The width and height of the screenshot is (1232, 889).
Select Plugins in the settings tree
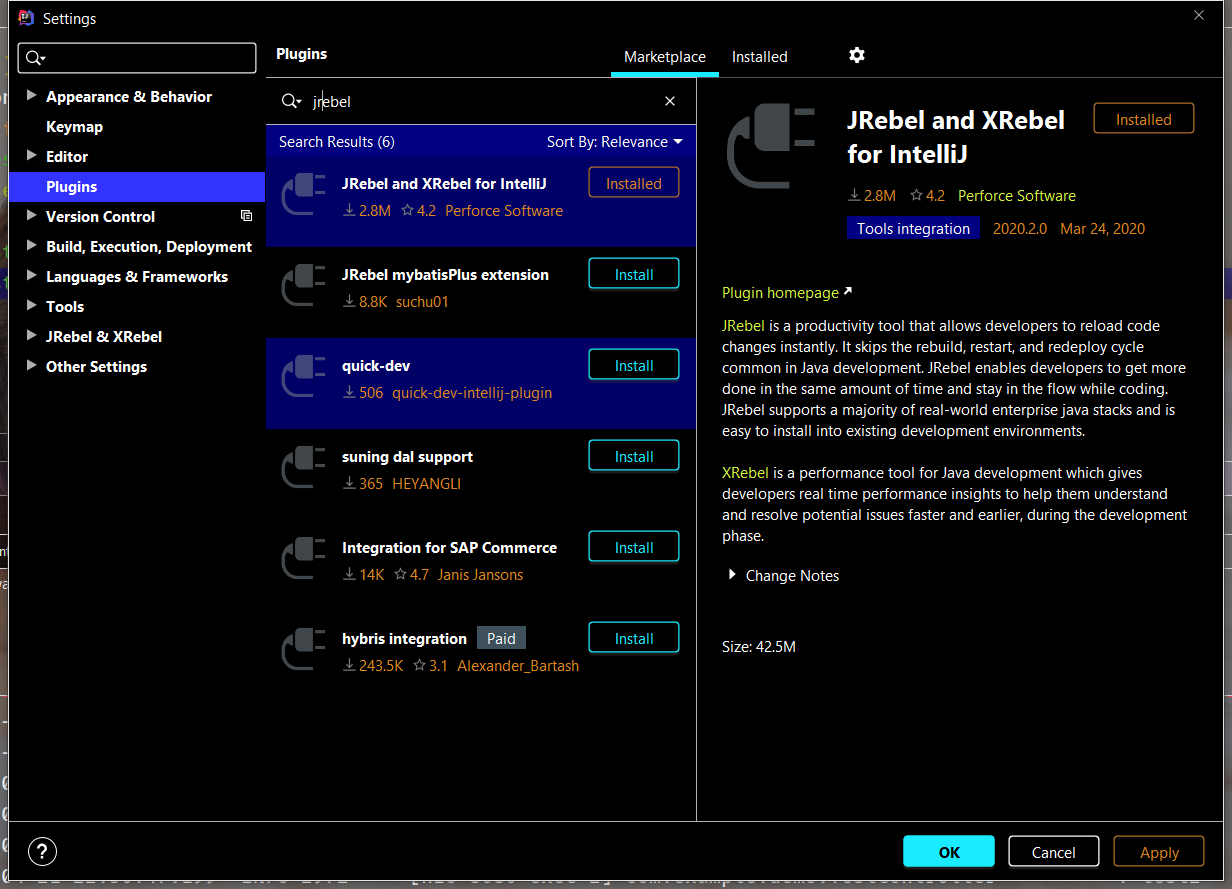click(137, 187)
